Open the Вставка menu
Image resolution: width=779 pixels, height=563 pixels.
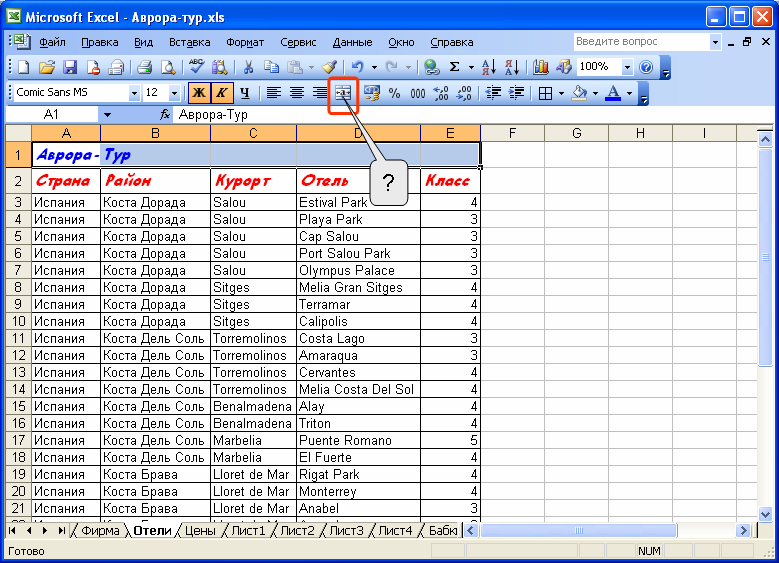(190, 42)
